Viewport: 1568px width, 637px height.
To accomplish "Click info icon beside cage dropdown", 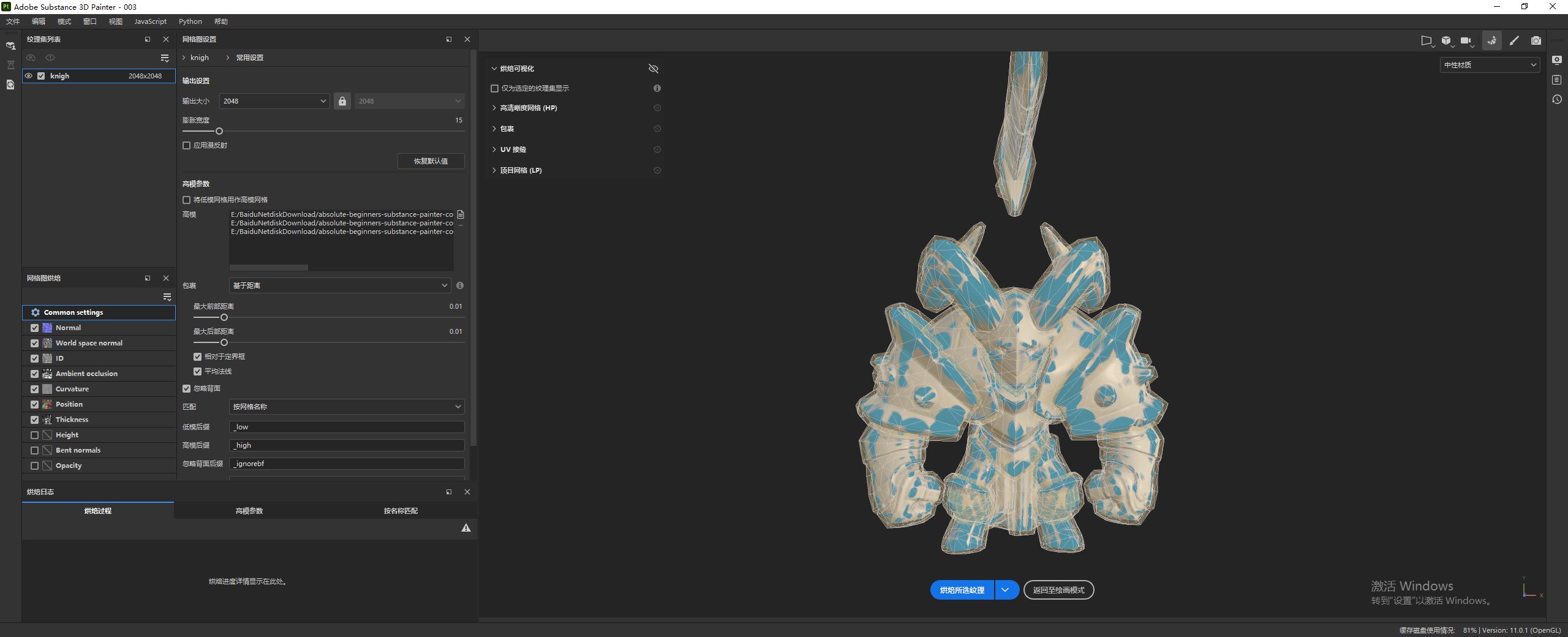I will [460, 285].
